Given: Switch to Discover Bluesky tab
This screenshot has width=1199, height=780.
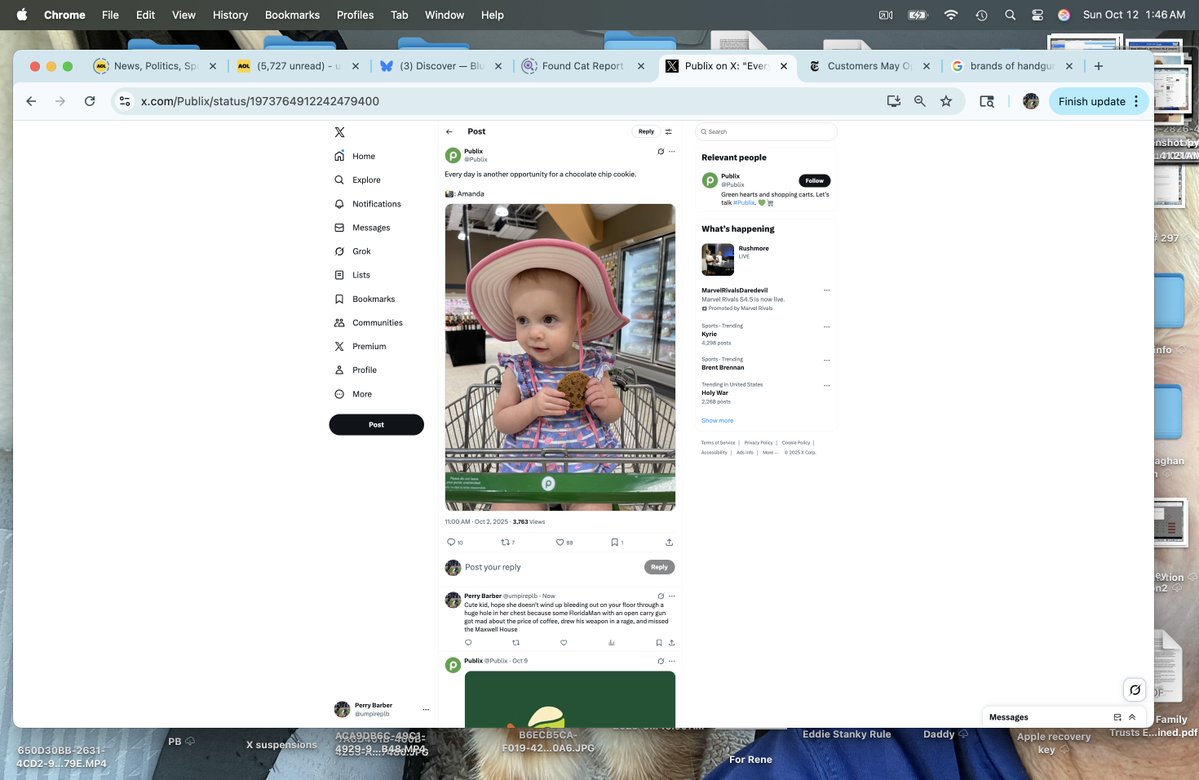Looking at the screenshot, I should 441,67.
